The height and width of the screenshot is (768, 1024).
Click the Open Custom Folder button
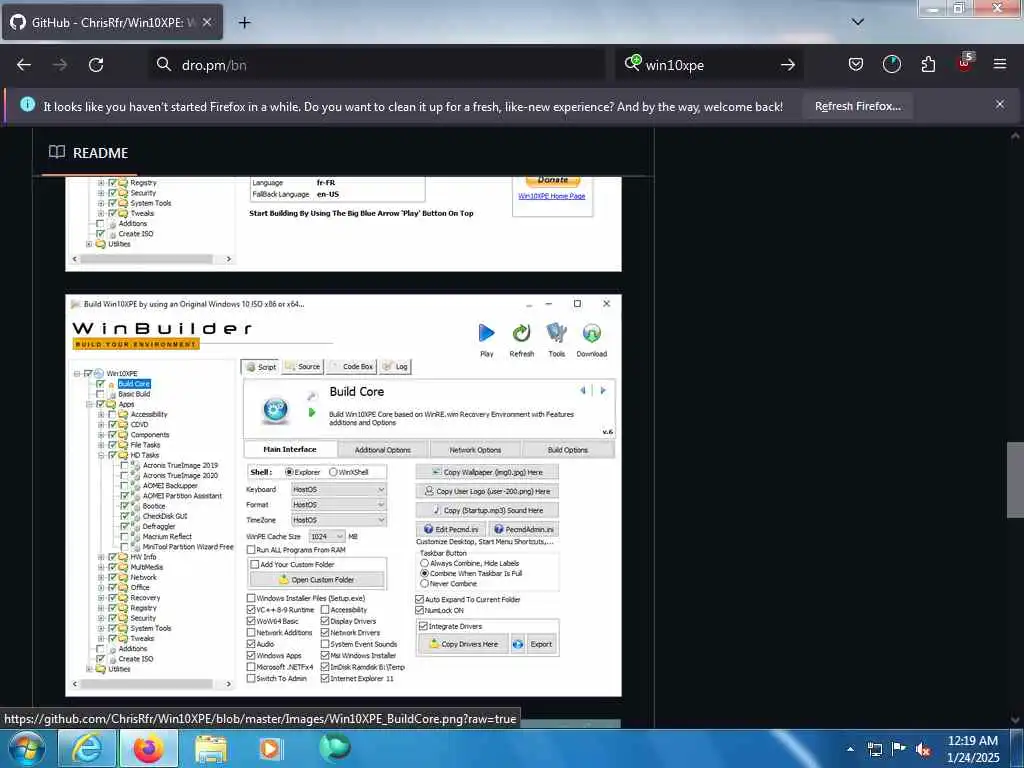pyautogui.click(x=317, y=579)
